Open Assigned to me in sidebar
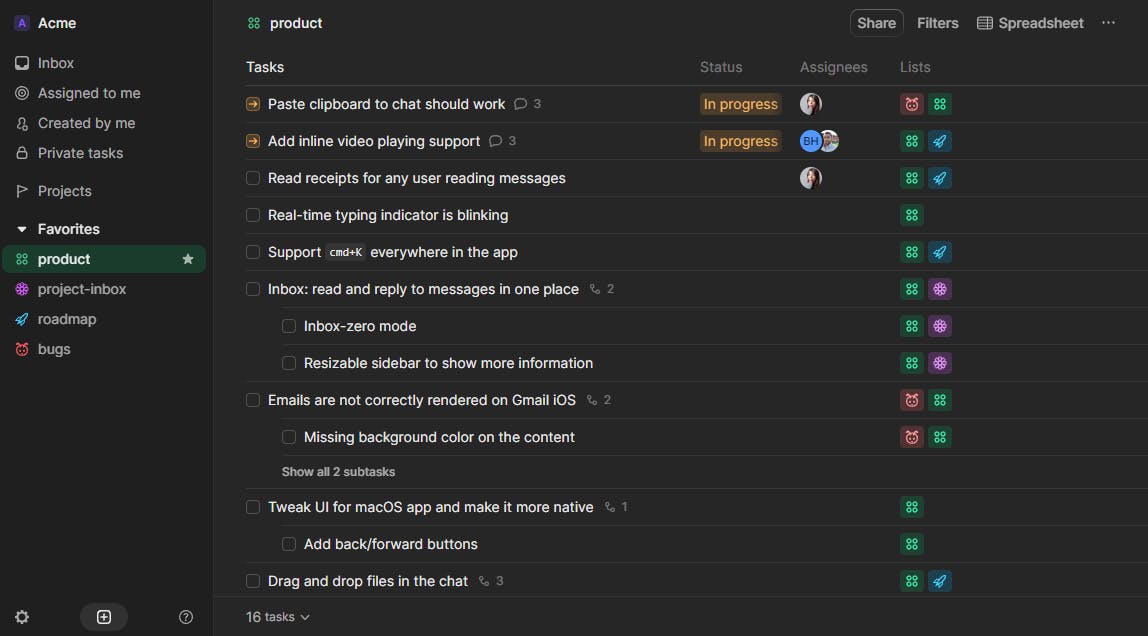The height and width of the screenshot is (636, 1148). click(88, 93)
